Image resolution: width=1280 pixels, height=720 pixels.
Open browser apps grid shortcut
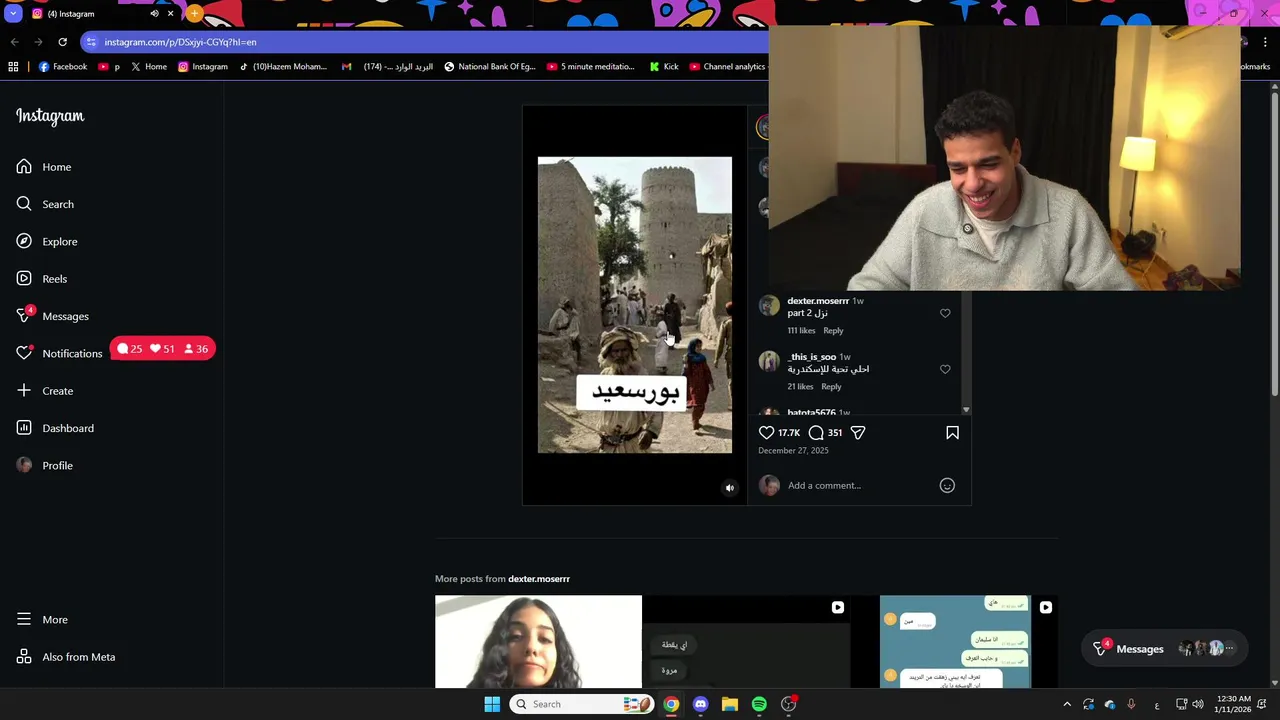tap(13, 67)
